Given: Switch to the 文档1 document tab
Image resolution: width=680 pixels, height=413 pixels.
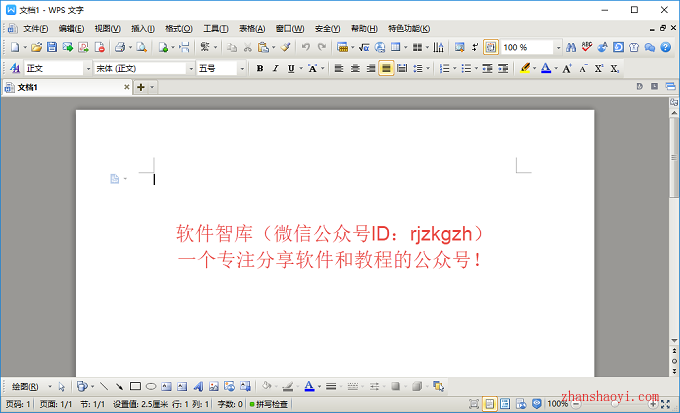Looking at the screenshot, I should (66, 87).
